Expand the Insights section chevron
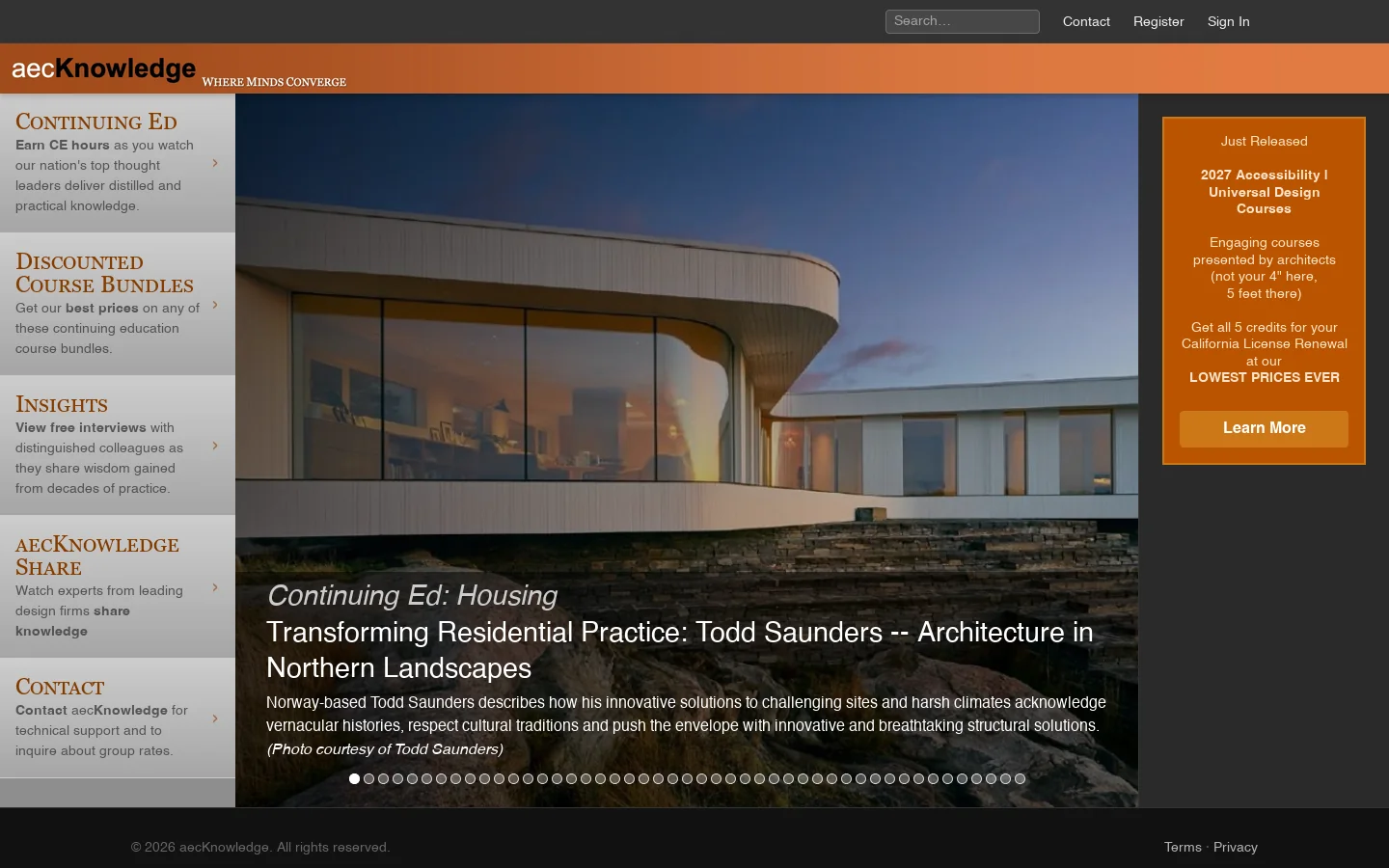 click(215, 446)
